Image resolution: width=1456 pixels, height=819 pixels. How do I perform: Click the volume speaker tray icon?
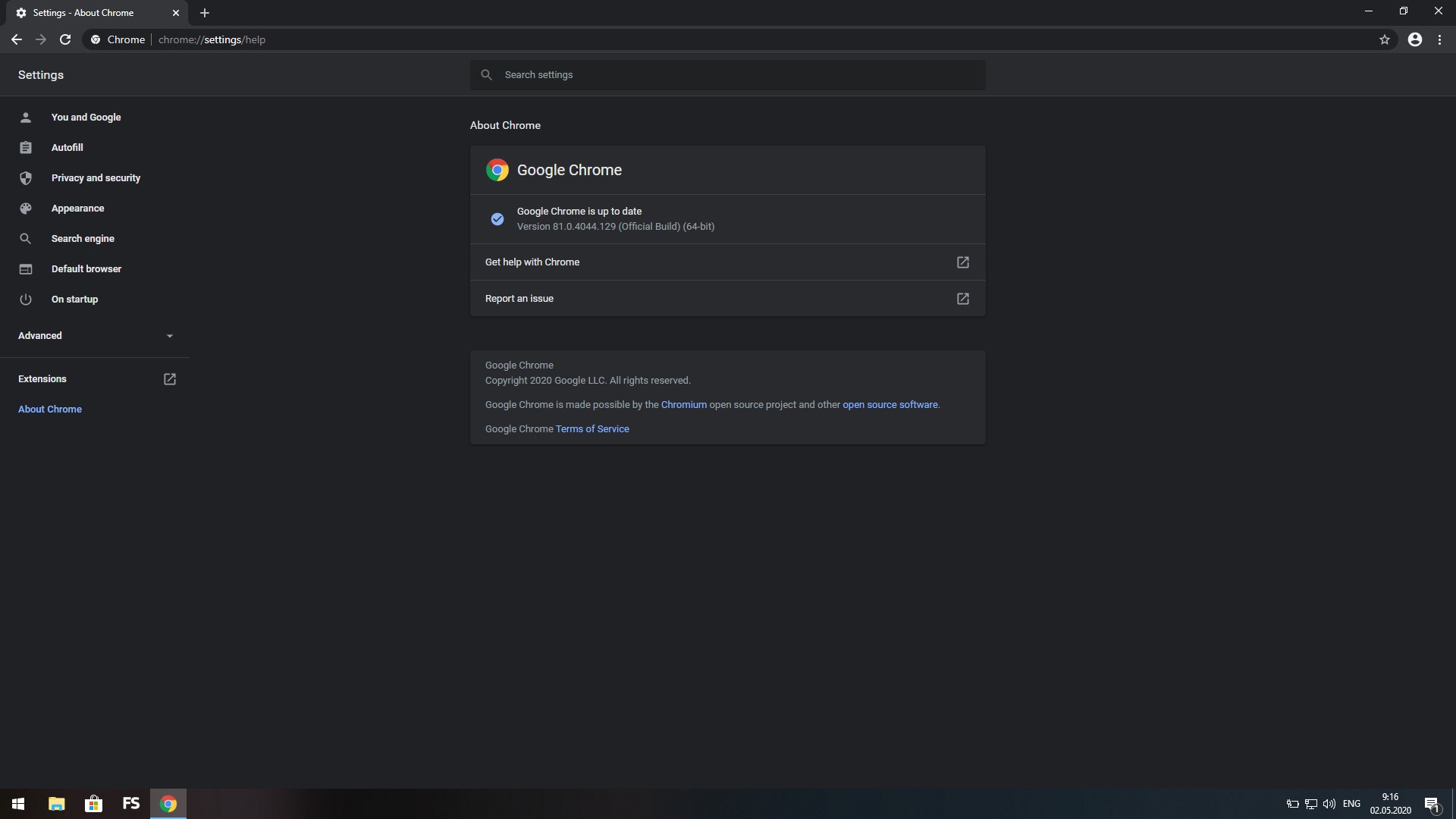[1329, 804]
